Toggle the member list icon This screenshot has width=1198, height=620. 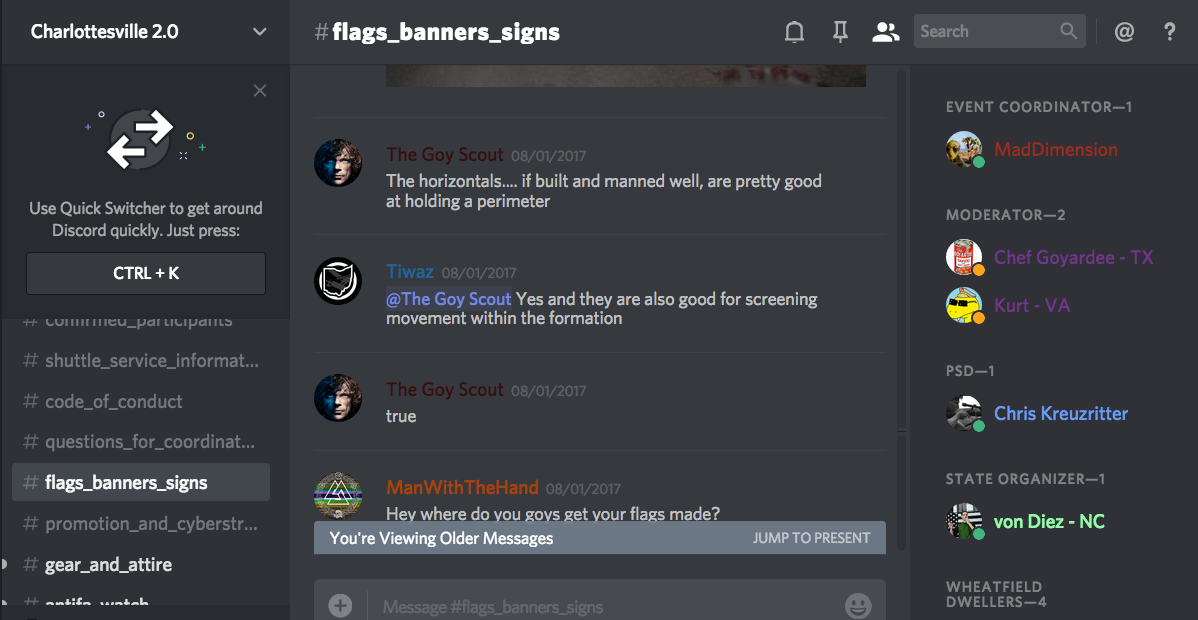coord(885,31)
